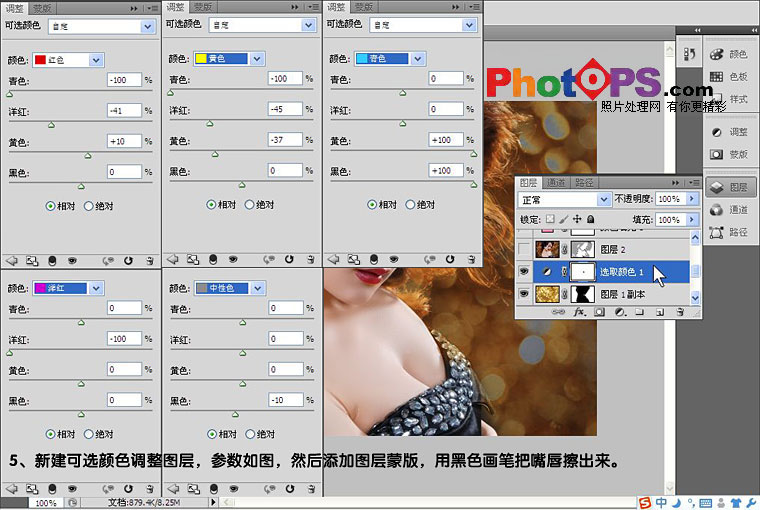This screenshot has width=760, height=510.
Task: Hide the 选取颜色 1 layer
Action: click(x=524, y=271)
